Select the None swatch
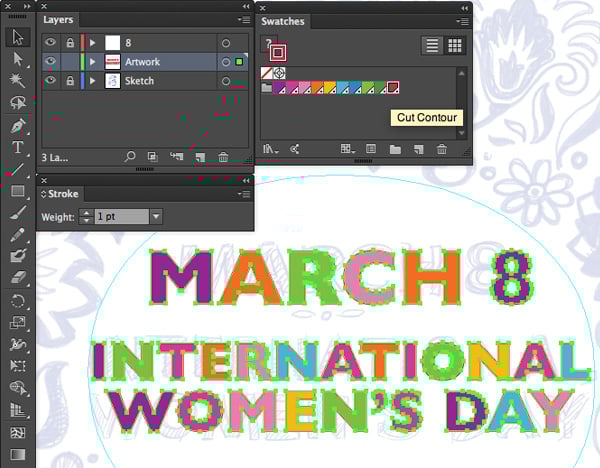The image size is (600, 468). coord(267,73)
